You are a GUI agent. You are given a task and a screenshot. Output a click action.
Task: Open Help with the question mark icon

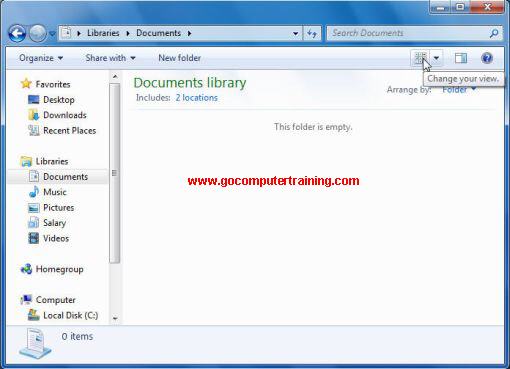487,58
